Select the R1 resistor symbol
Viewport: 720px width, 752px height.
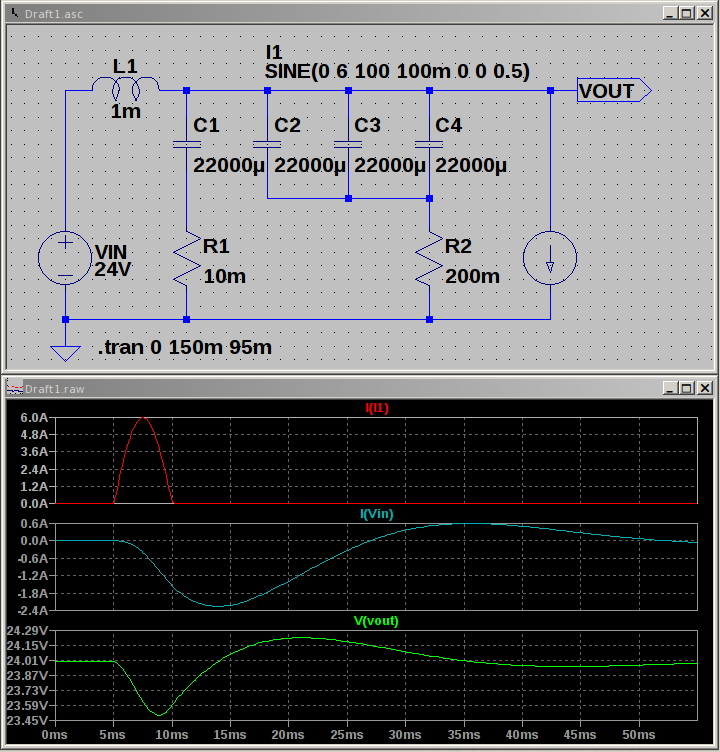(x=187, y=259)
